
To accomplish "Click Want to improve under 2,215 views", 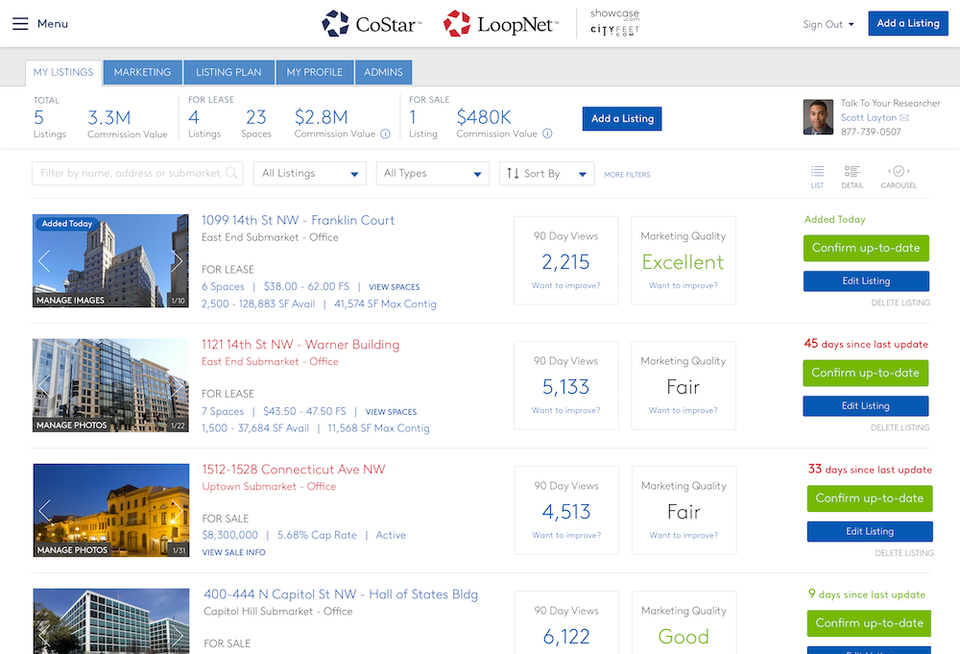I will pos(566,285).
